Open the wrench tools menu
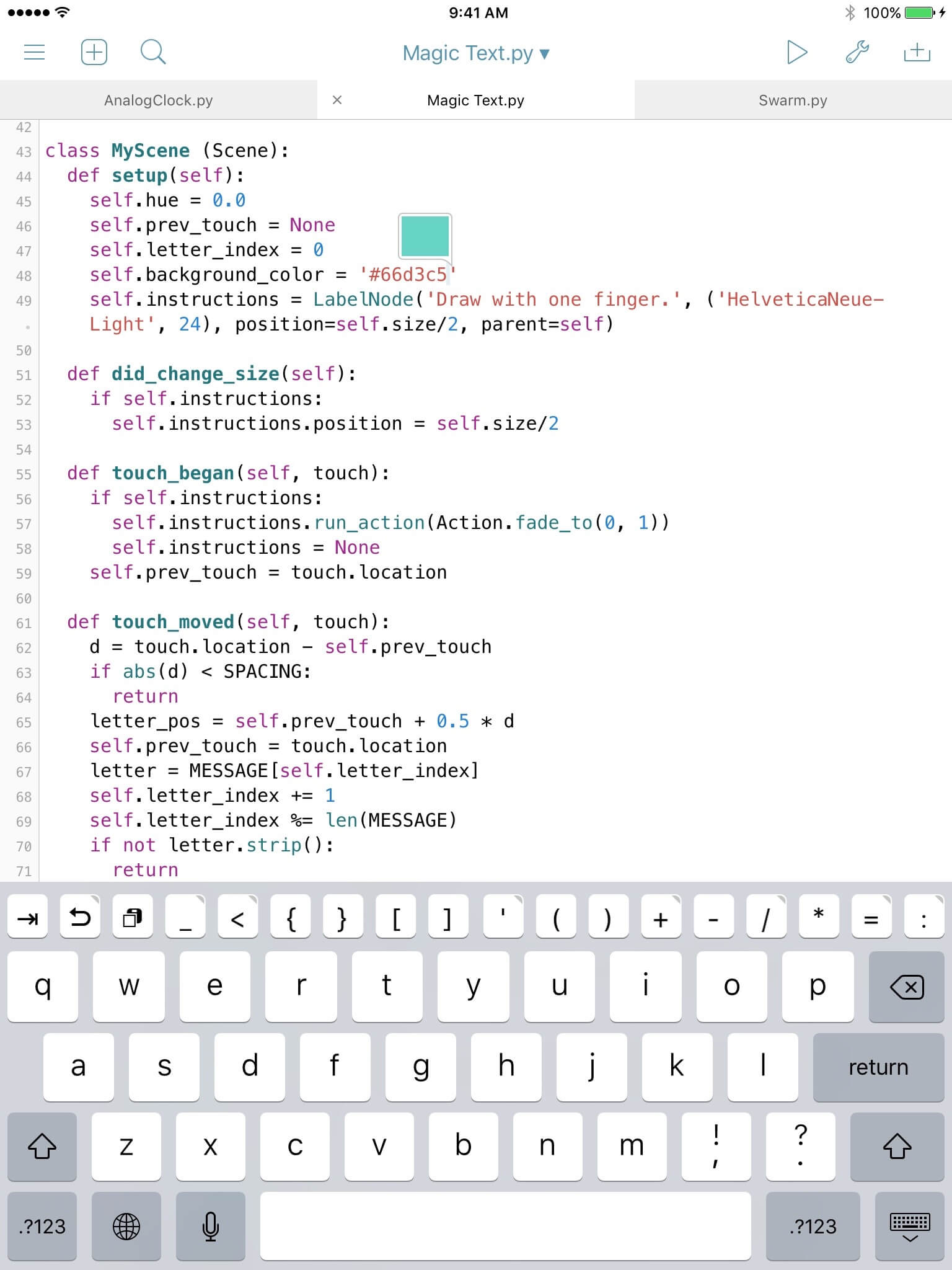The image size is (952, 1270). 857,52
